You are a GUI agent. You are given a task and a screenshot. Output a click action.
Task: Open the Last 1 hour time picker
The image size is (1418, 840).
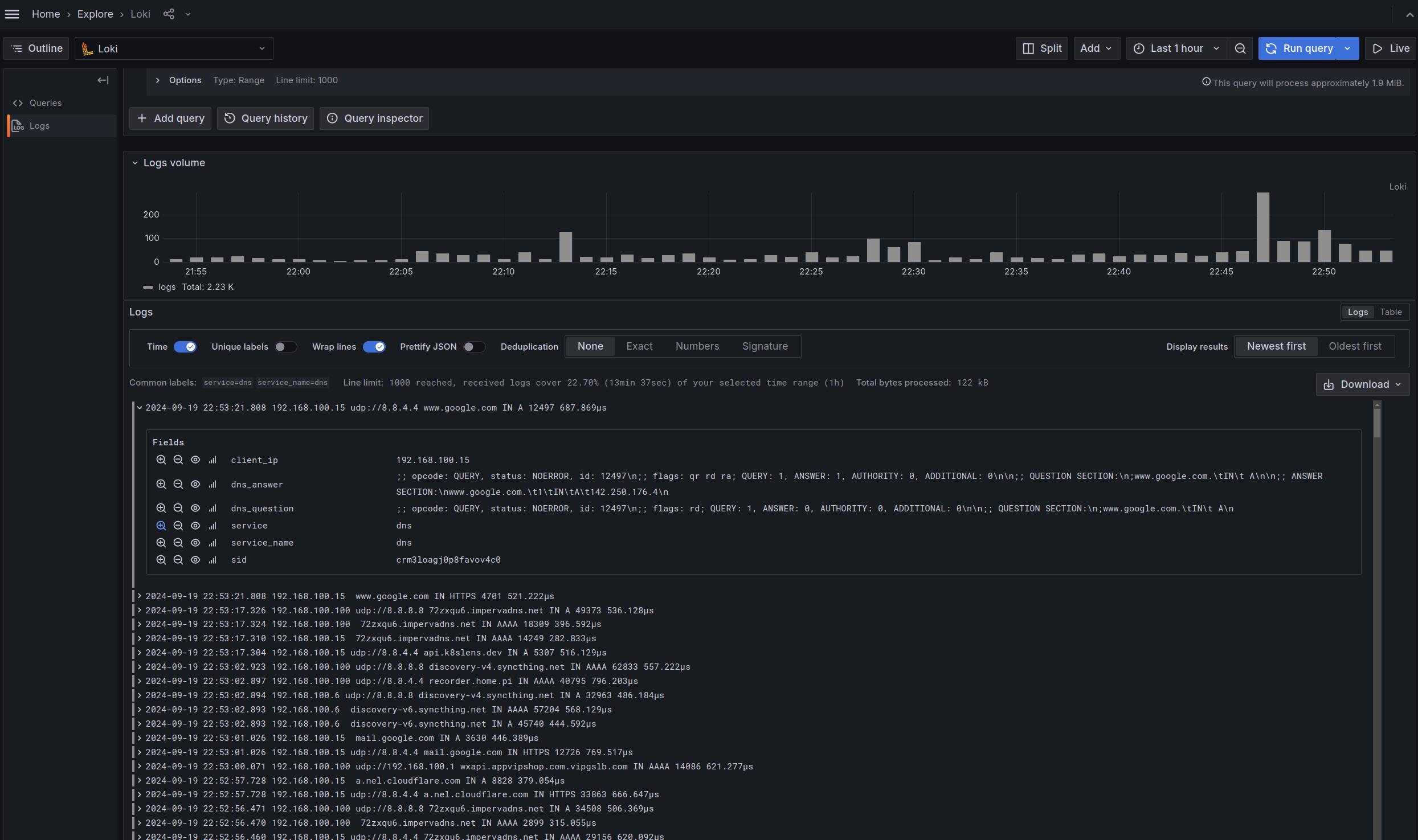click(1177, 49)
